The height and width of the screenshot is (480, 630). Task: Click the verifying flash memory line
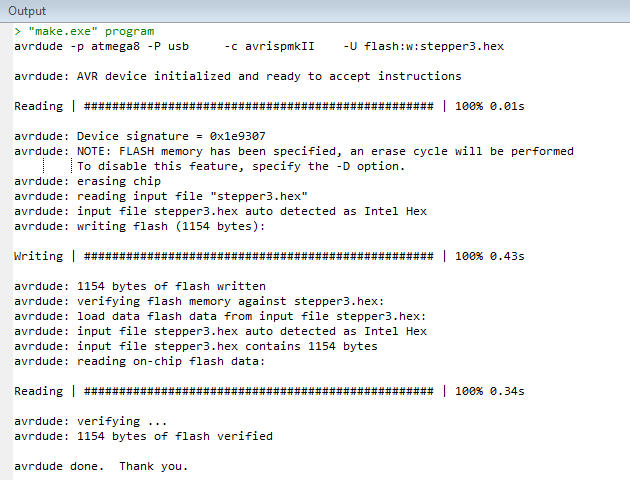click(199, 301)
